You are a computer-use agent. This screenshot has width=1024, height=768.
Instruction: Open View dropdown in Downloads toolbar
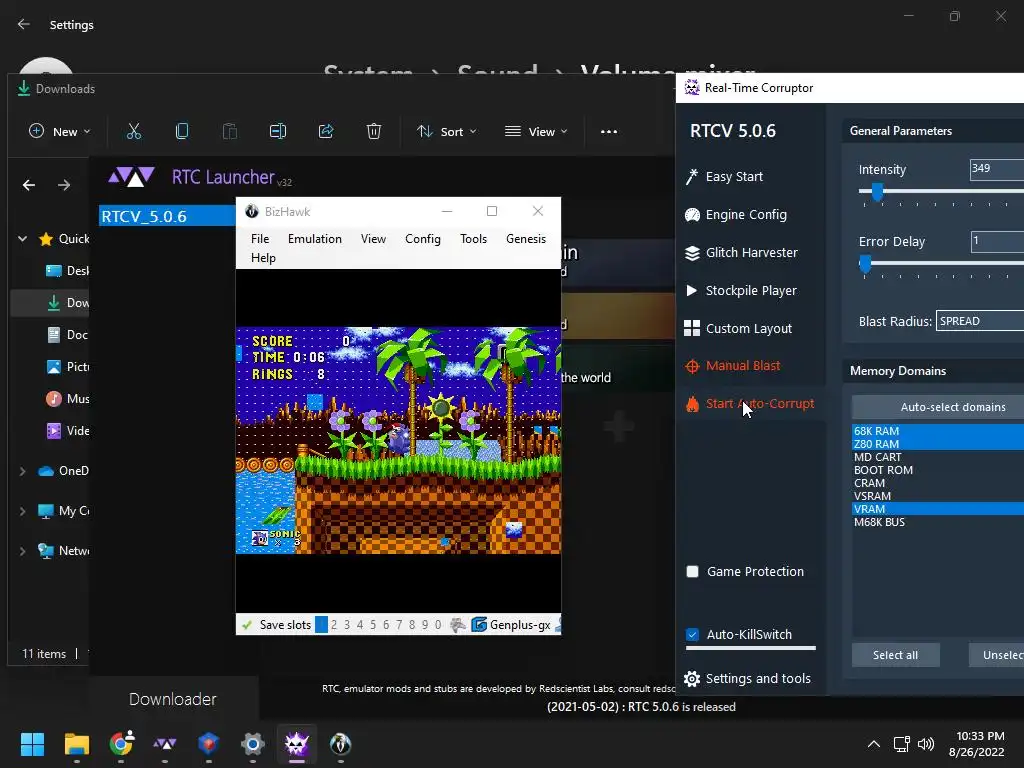pos(536,131)
